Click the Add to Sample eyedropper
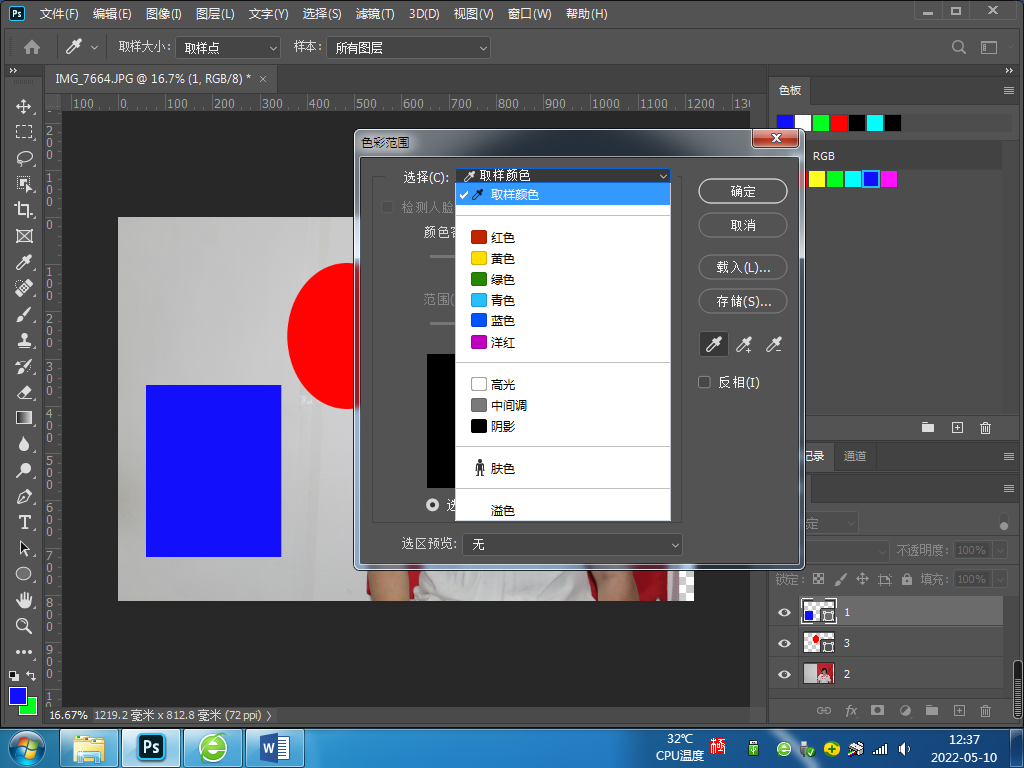This screenshot has height=768, width=1024. click(x=743, y=345)
